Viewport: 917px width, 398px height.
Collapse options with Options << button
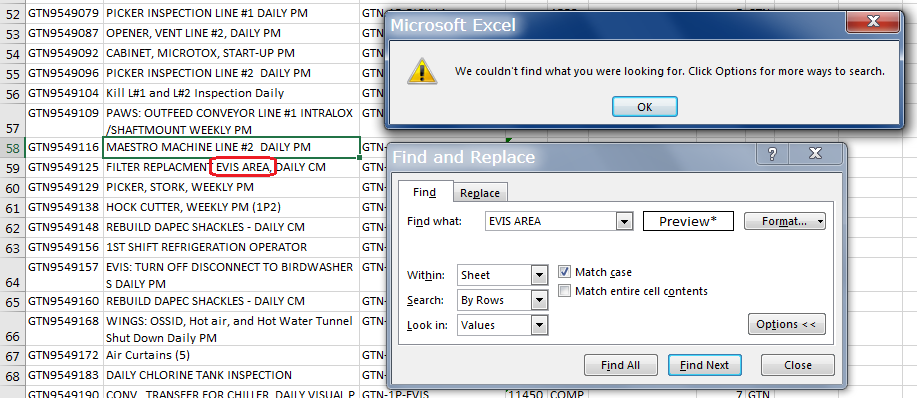(787, 324)
